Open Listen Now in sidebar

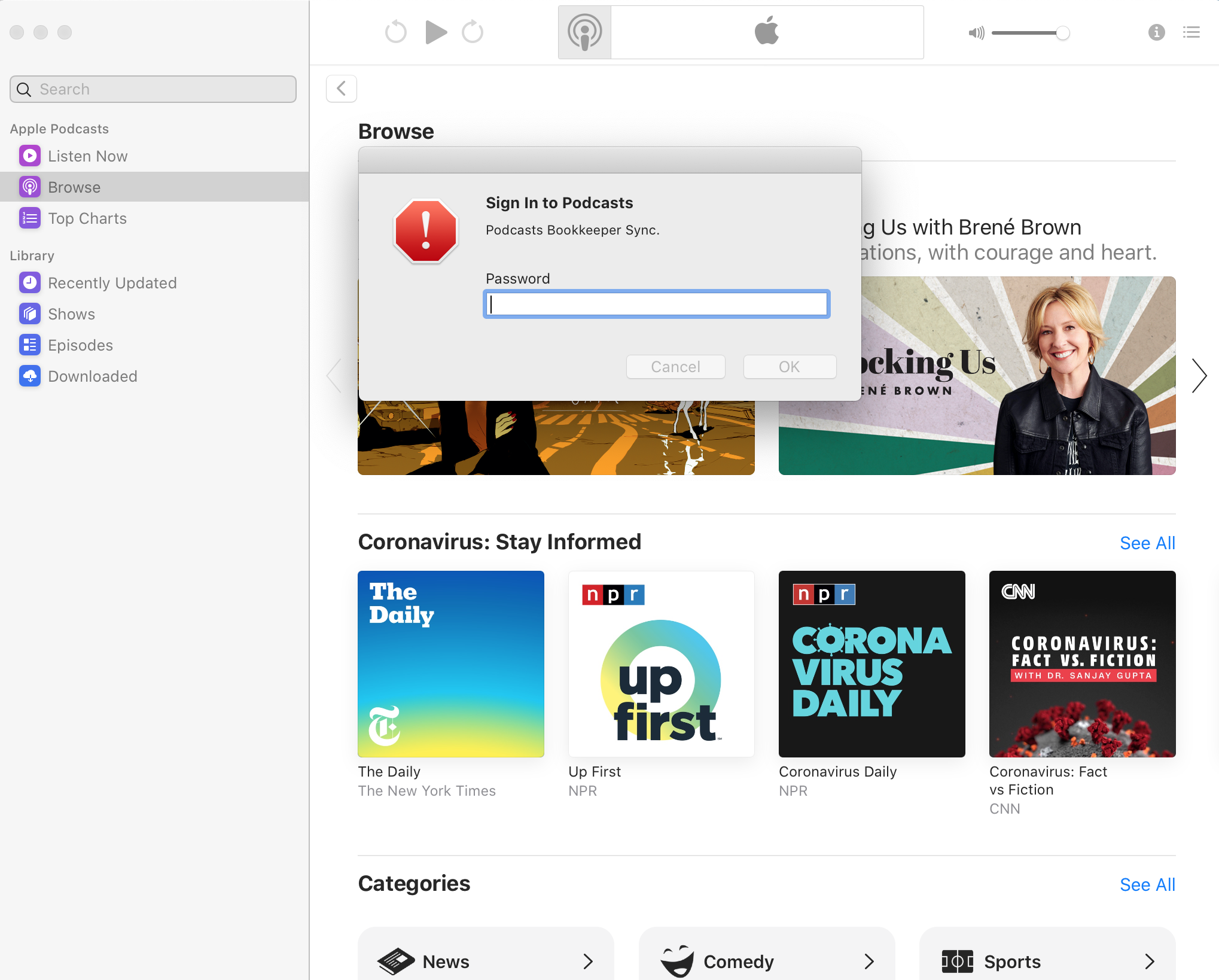pyautogui.click(x=87, y=156)
